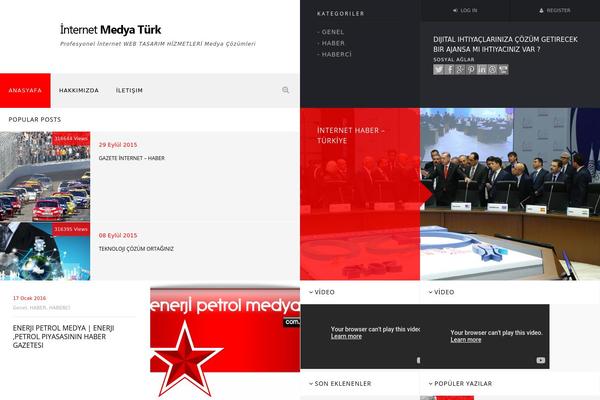Click the 316395 Views badge
This screenshot has height=400, width=600.
pos(71,229)
